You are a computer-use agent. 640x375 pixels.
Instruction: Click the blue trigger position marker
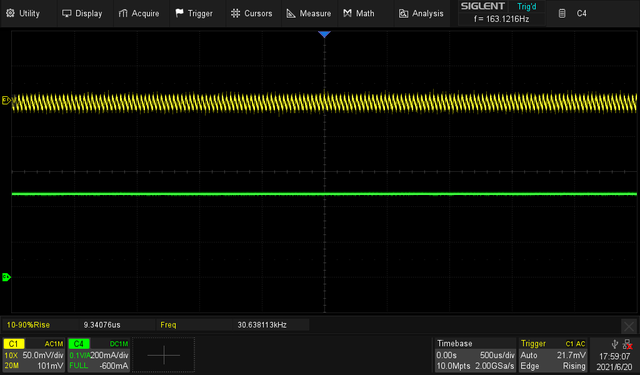pos(324,34)
